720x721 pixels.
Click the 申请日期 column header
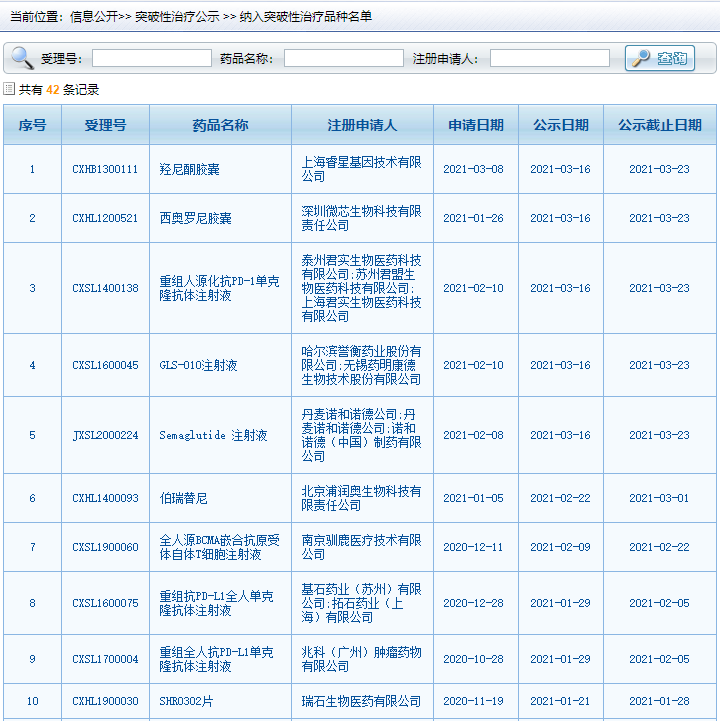pos(476,125)
